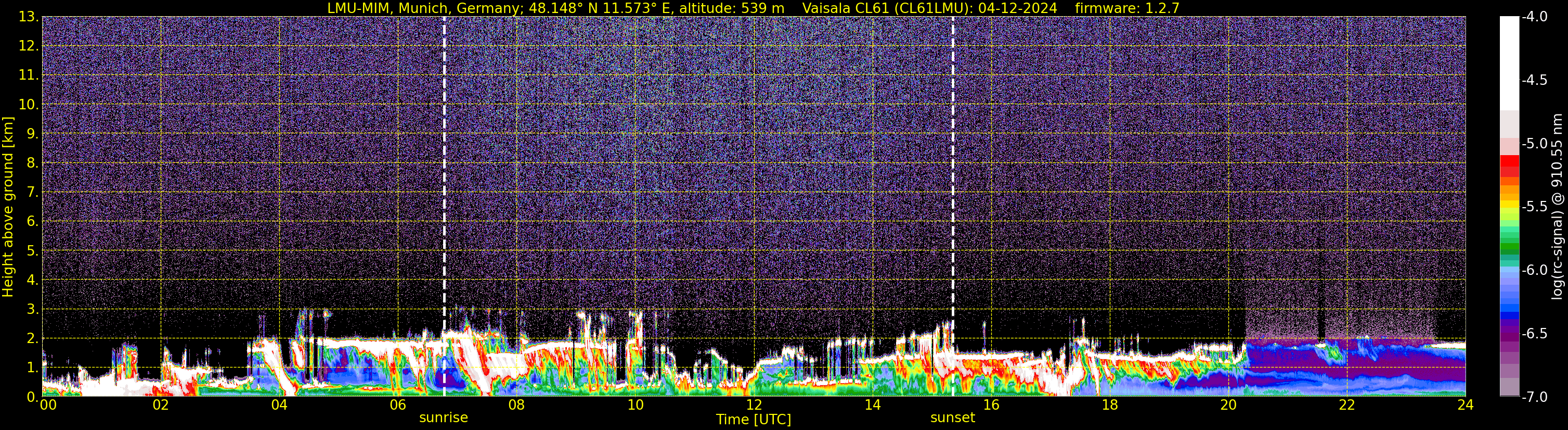Click the colorbar label '-4.0'

pyautogui.click(x=1535, y=17)
